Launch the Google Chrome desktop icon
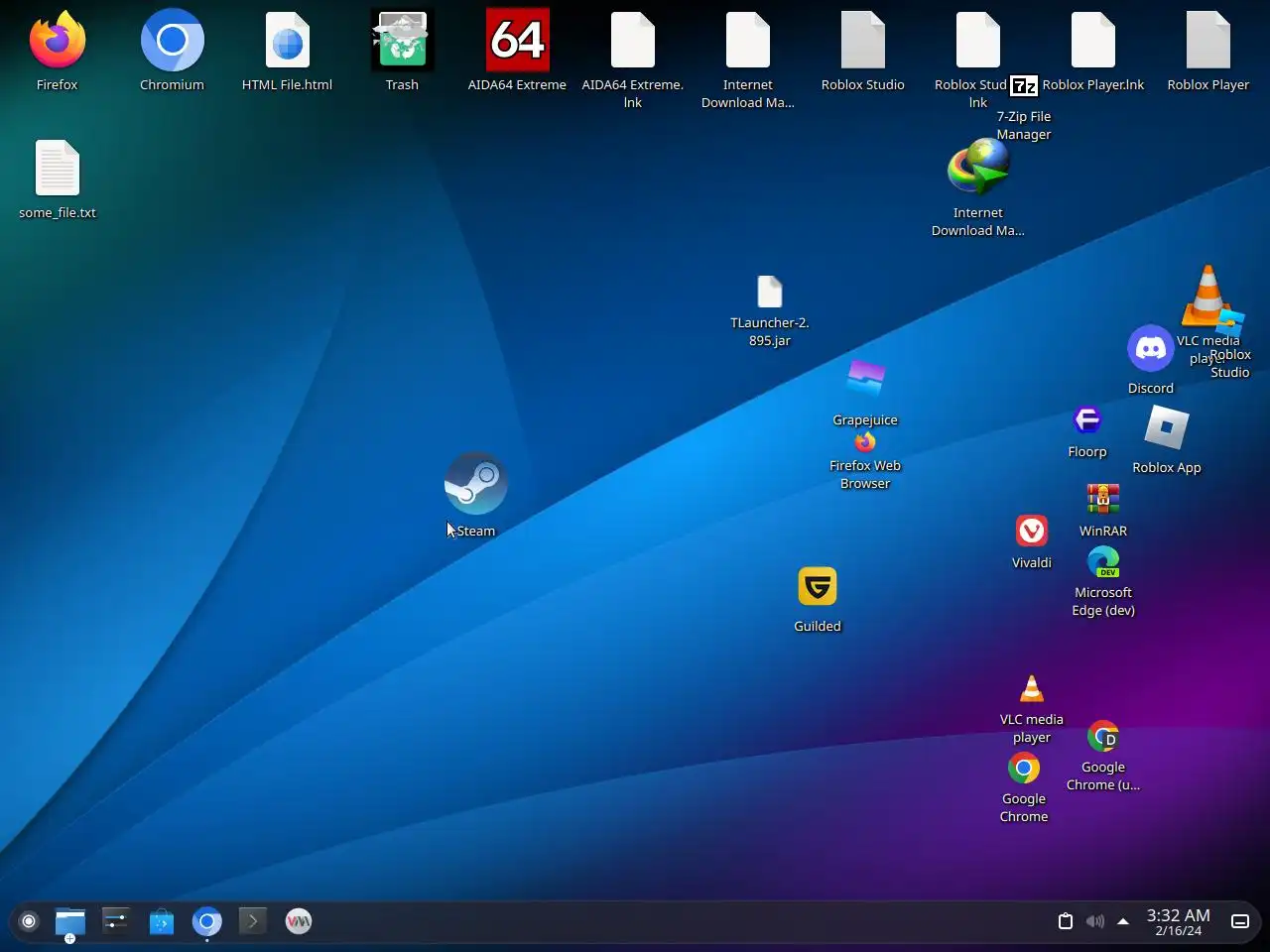1270x952 pixels. coord(1024,768)
